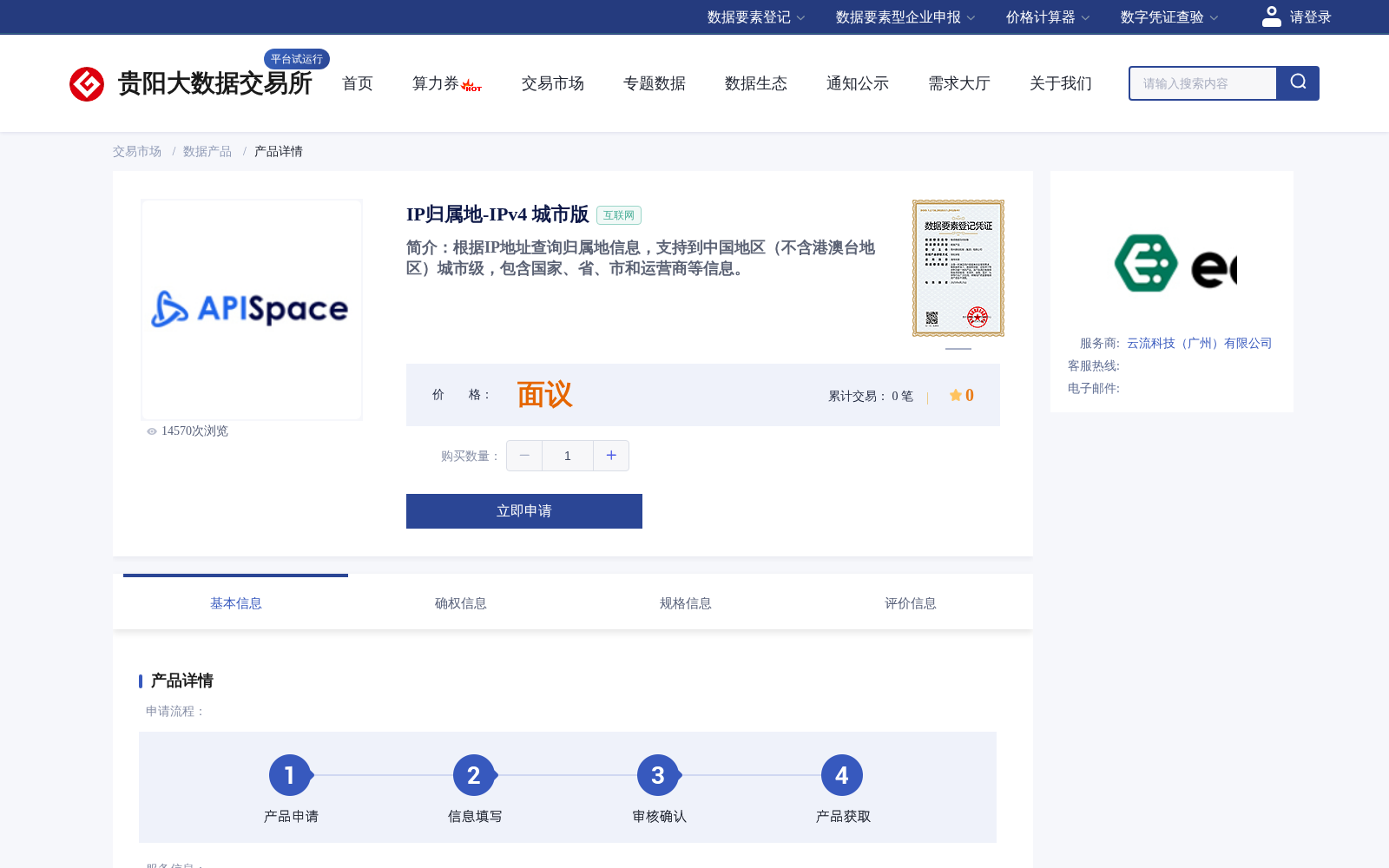
Task: Open the 专题数据 menu item
Action: tap(655, 83)
